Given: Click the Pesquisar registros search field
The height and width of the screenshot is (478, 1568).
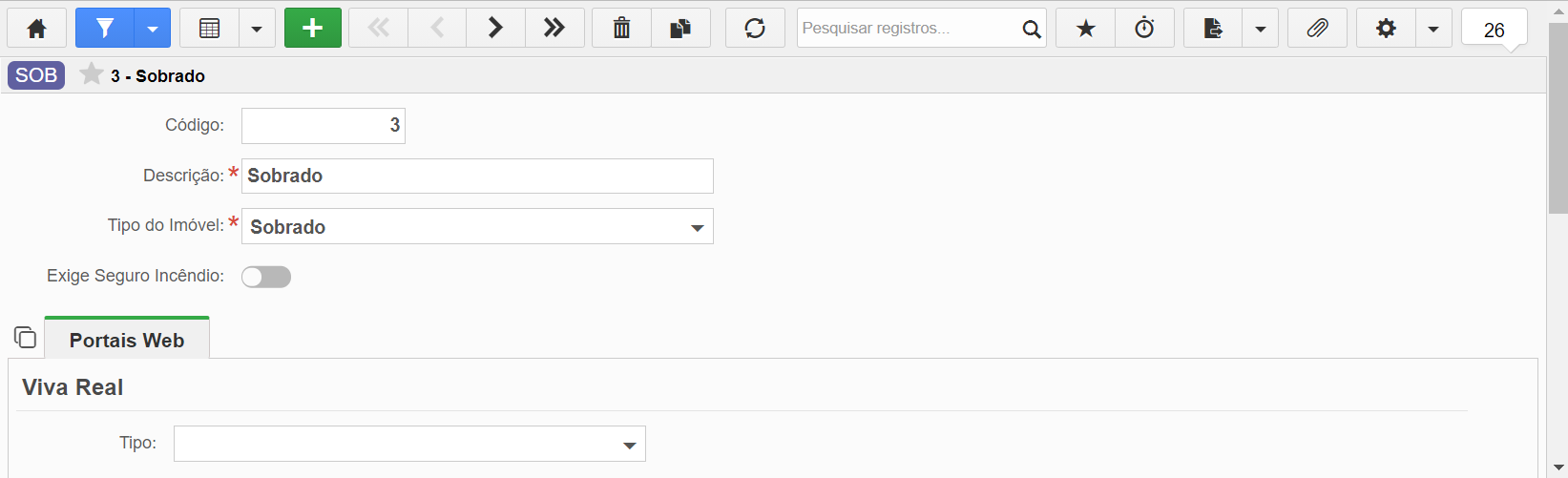Looking at the screenshot, I should coord(909,29).
